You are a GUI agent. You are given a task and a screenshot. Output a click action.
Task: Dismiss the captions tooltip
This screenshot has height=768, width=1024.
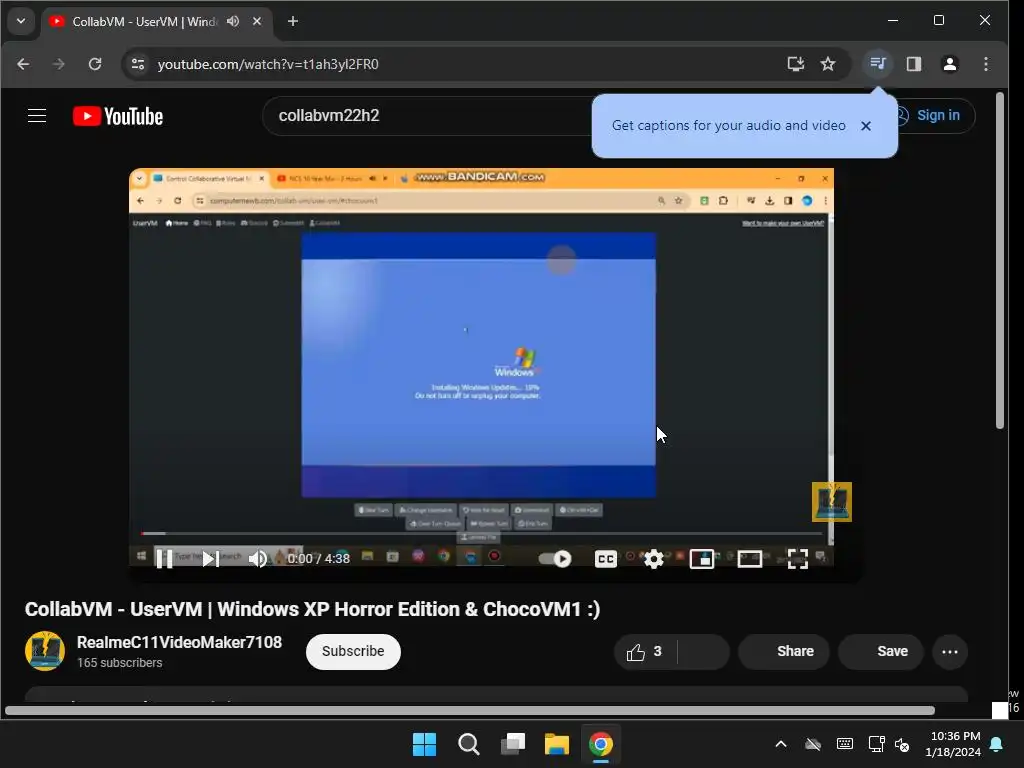click(x=866, y=125)
